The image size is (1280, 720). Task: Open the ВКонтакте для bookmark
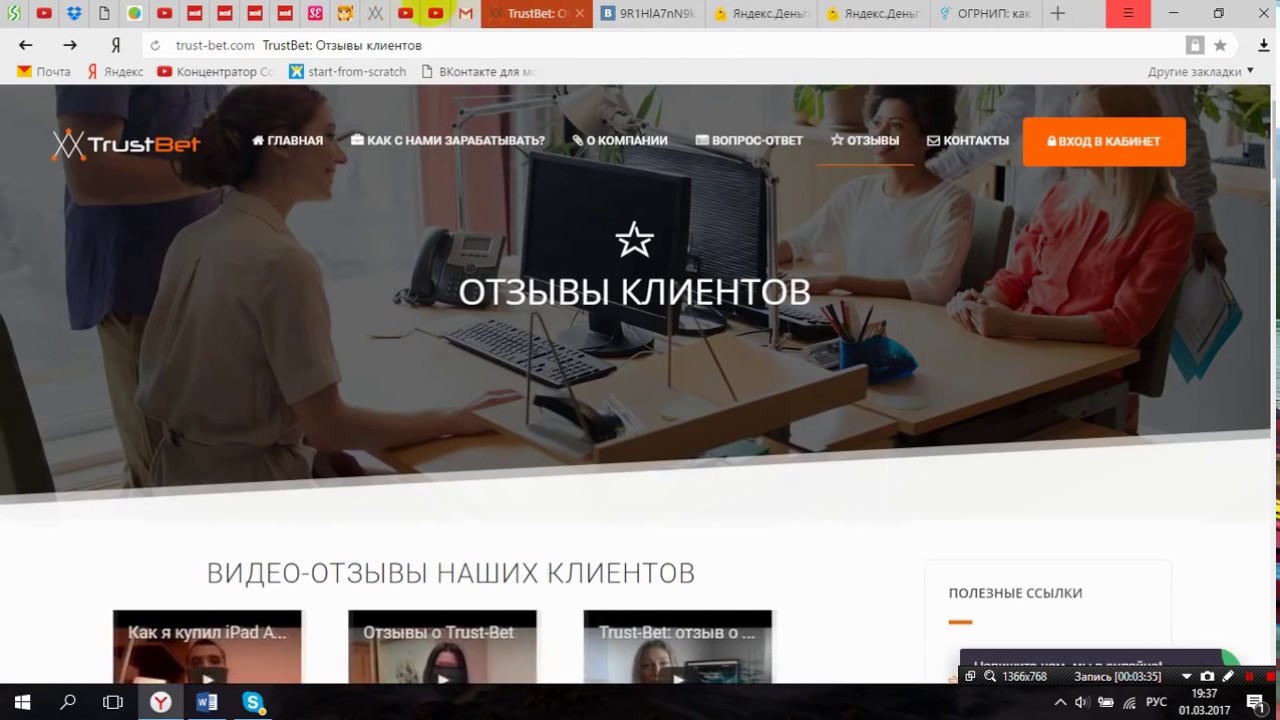(x=479, y=72)
